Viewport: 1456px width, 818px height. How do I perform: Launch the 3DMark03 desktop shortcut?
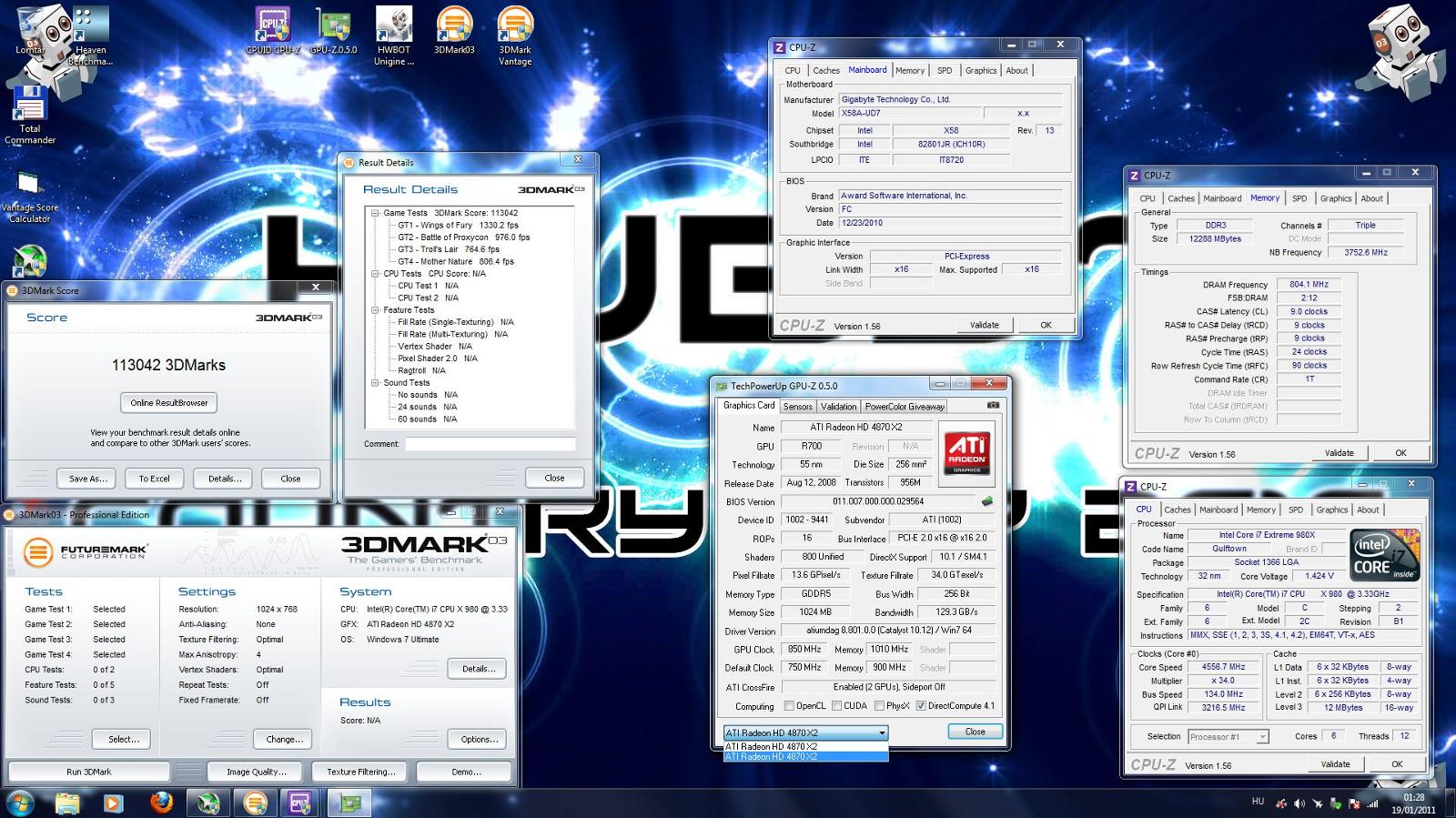pos(454,30)
